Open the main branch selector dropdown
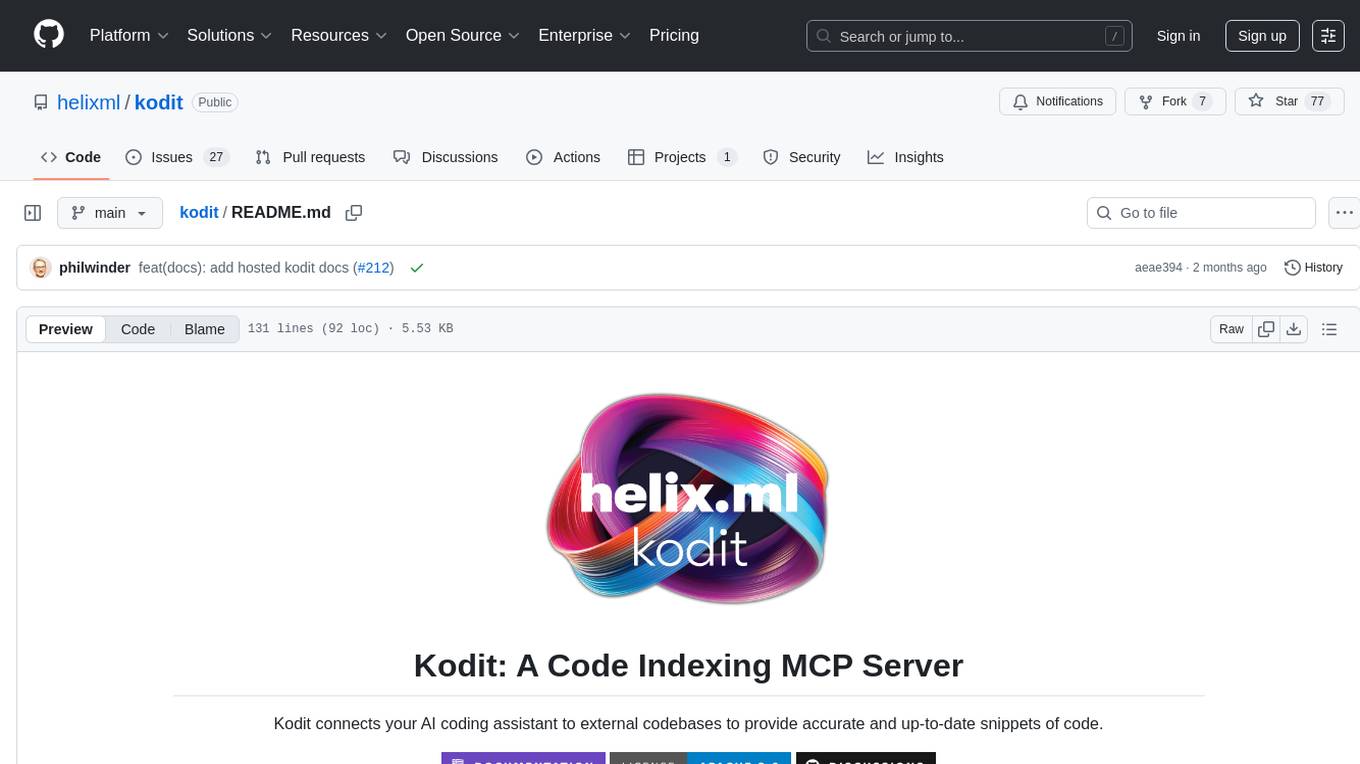Image resolution: width=1360 pixels, height=764 pixels. pos(110,213)
